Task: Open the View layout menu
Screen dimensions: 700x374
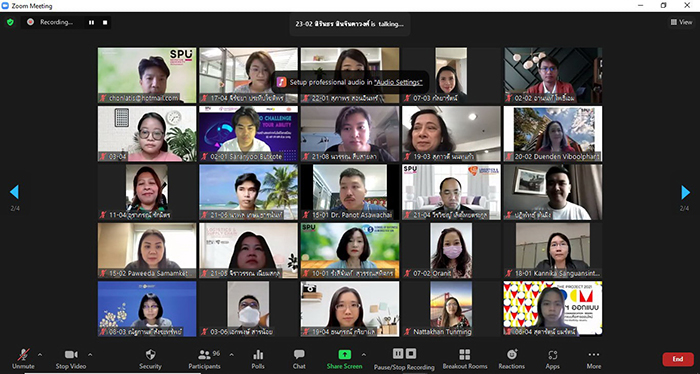Action: click(x=681, y=22)
